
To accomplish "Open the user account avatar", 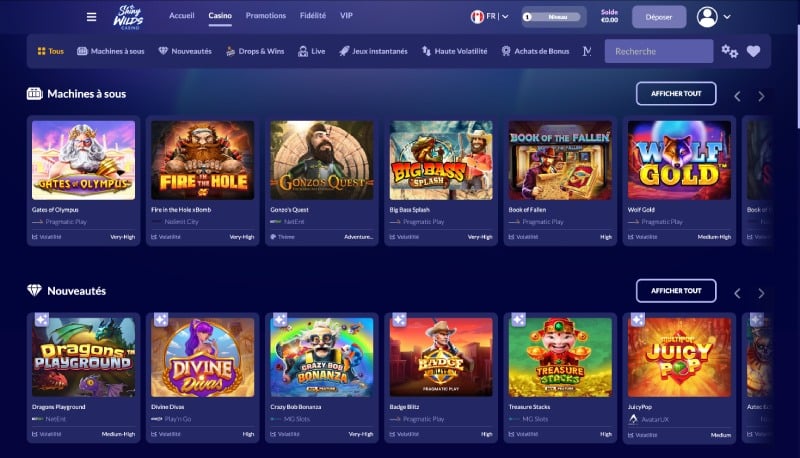I will 707,17.
